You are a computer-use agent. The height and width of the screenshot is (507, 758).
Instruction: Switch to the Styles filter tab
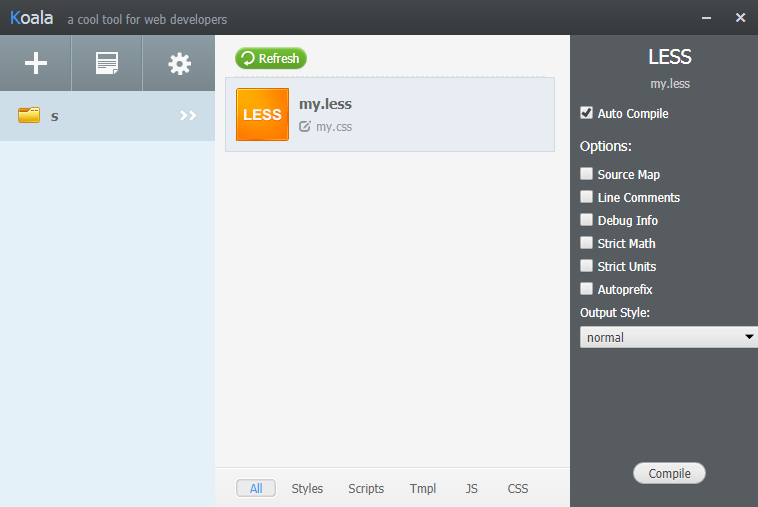pyautogui.click(x=307, y=489)
